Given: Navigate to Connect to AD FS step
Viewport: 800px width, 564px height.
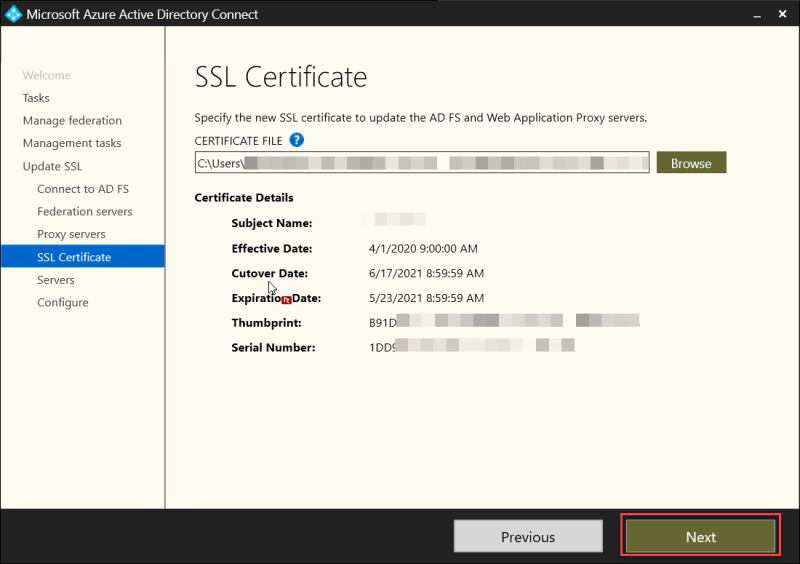Looking at the screenshot, I should (83, 189).
